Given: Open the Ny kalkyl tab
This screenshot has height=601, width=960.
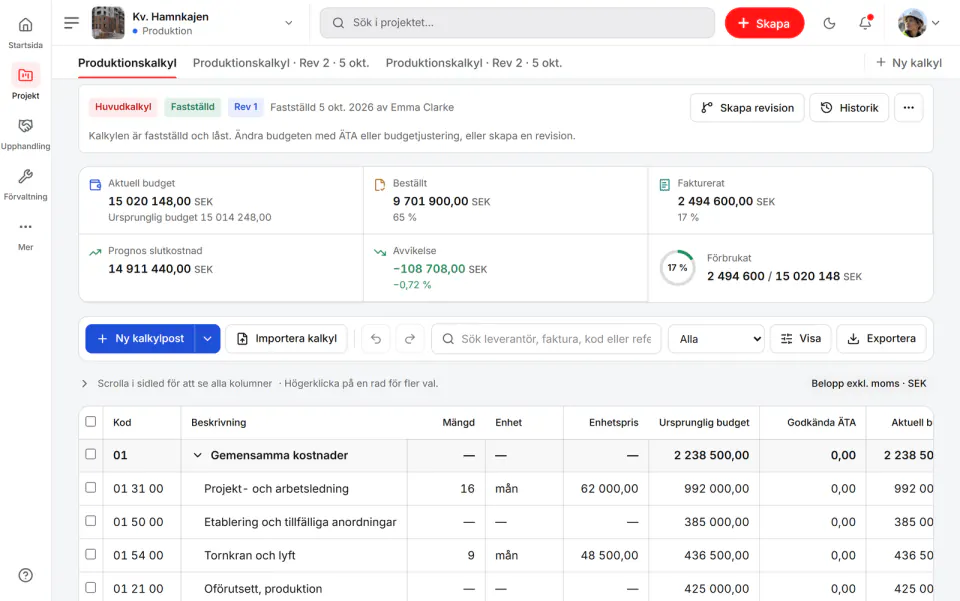Looking at the screenshot, I should (909, 62).
